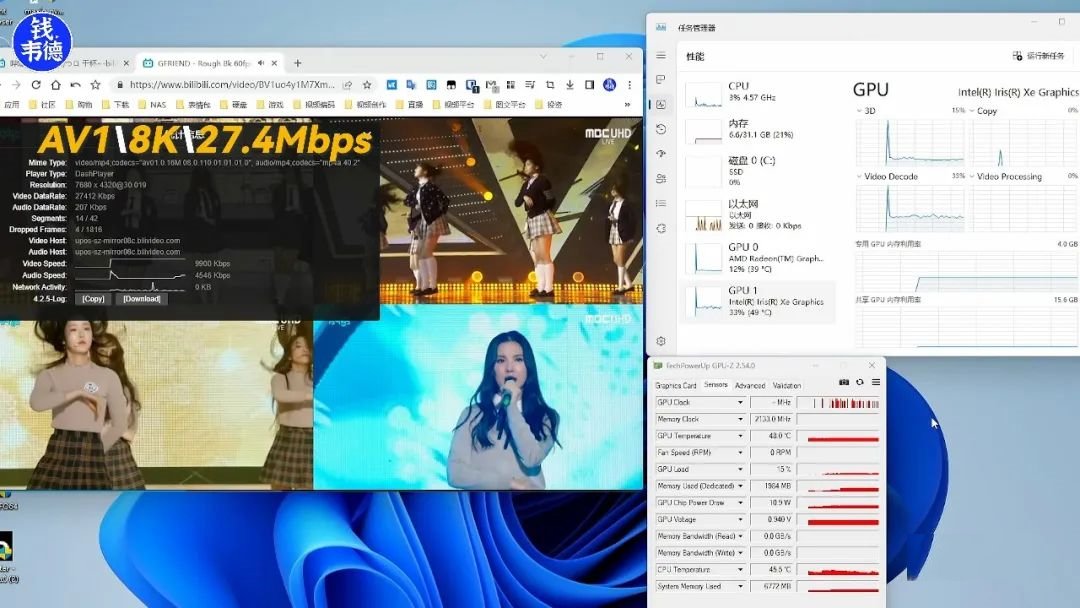The width and height of the screenshot is (1080, 608).
Task: Open the GPU Temperature sensor dropdown
Action: pyautogui.click(x=740, y=436)
